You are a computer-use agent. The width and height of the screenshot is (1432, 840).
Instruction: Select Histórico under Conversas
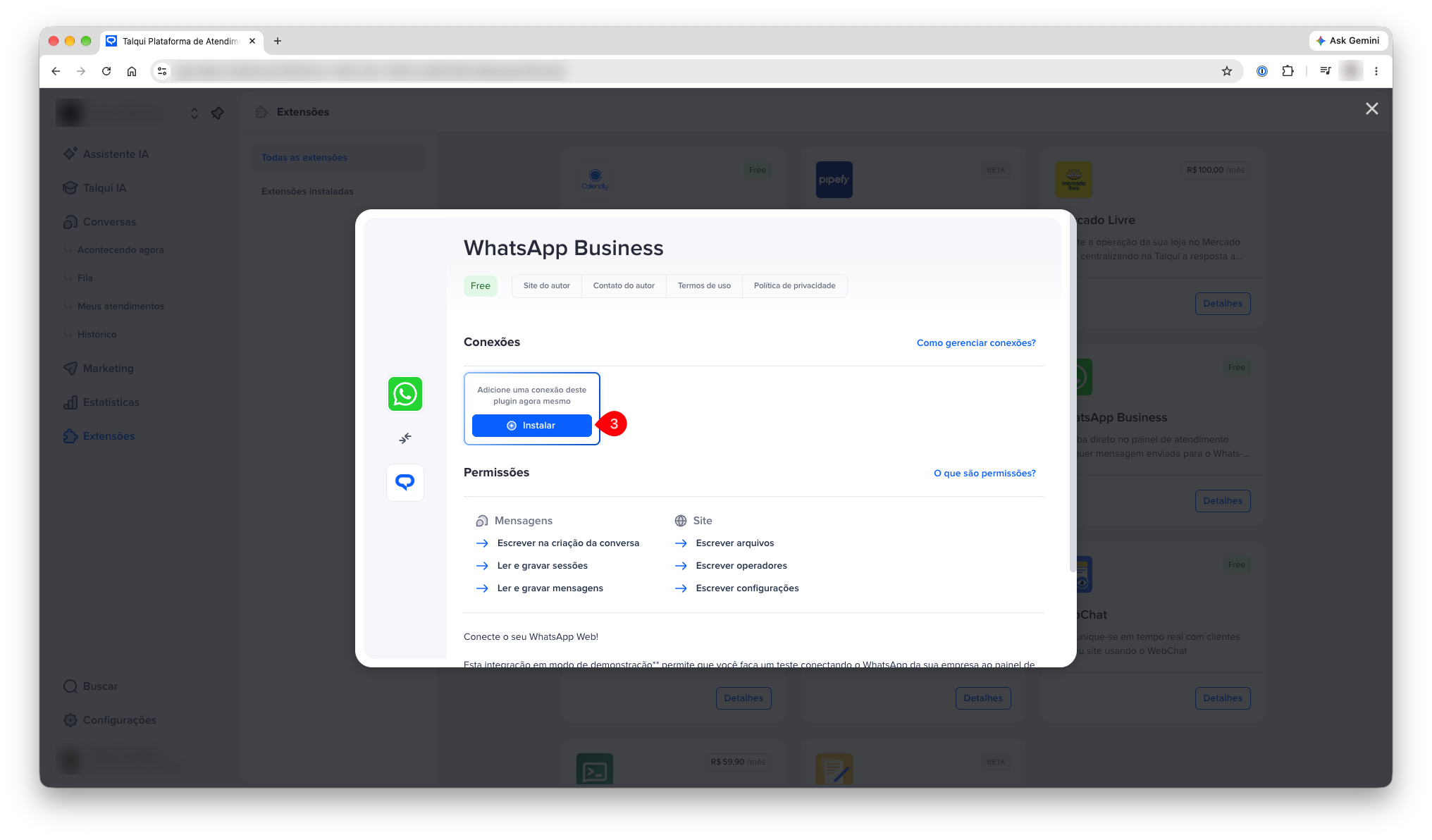coord(97,335)
